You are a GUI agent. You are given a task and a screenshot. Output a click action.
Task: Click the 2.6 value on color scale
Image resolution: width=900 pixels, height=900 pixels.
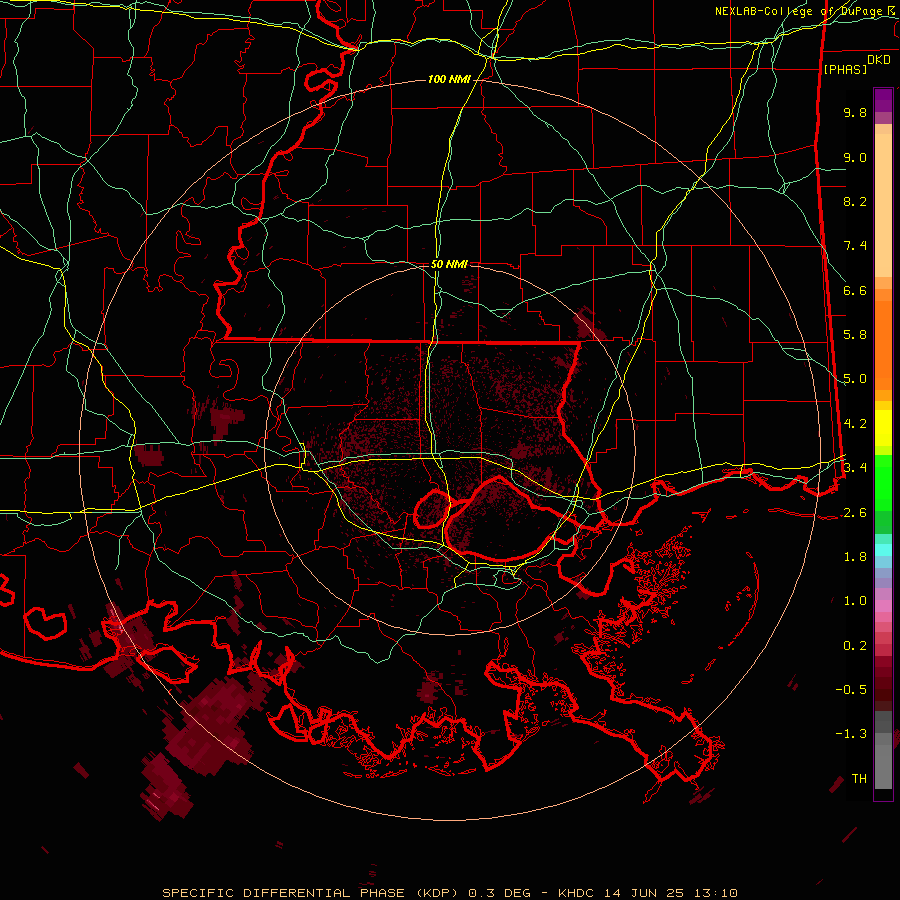855,513
